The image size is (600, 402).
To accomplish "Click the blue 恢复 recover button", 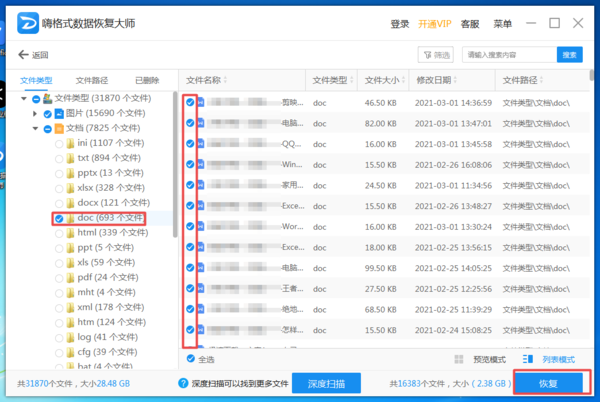I will click(548, 383).
